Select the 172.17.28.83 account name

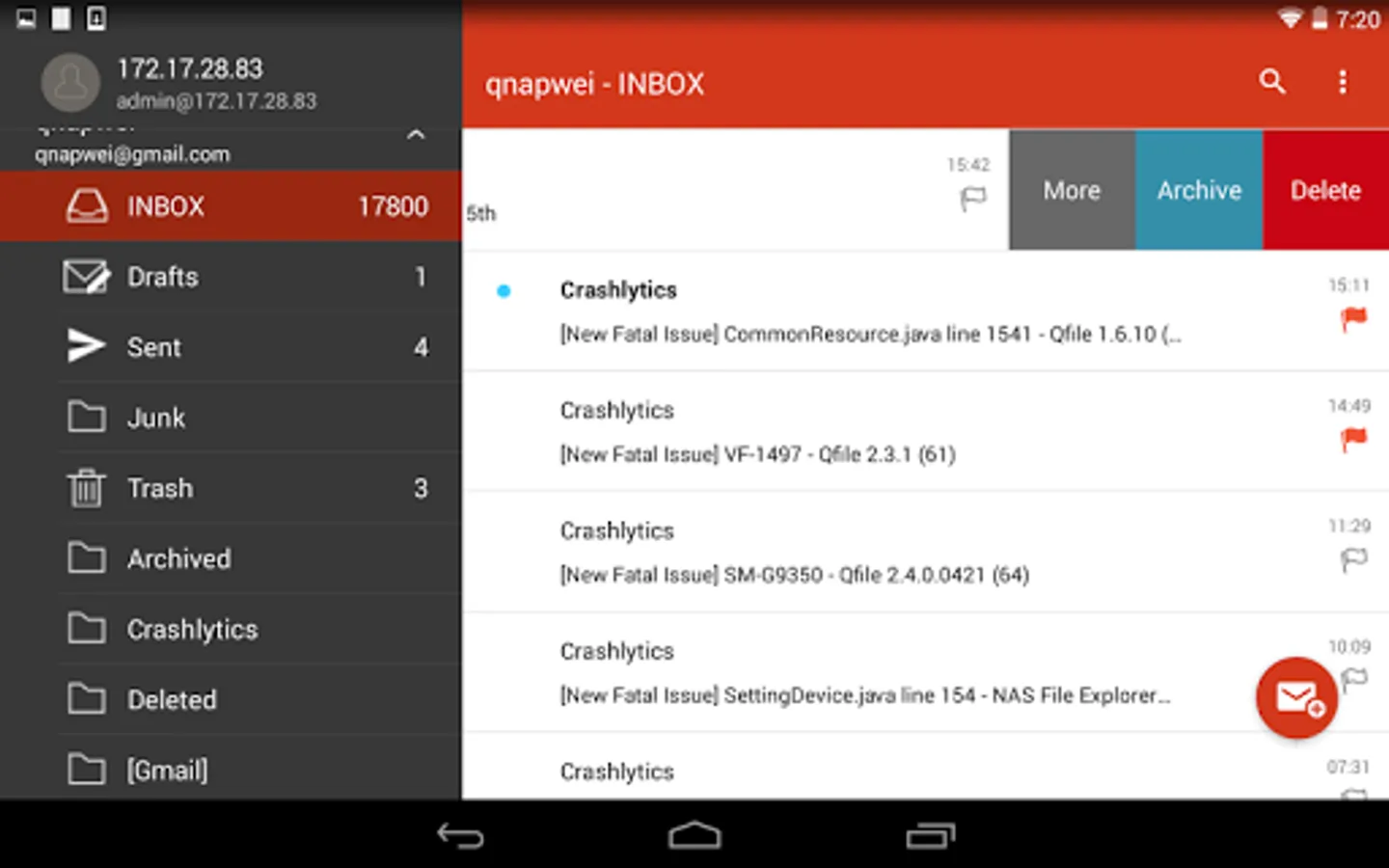click(x=190, y=68)
